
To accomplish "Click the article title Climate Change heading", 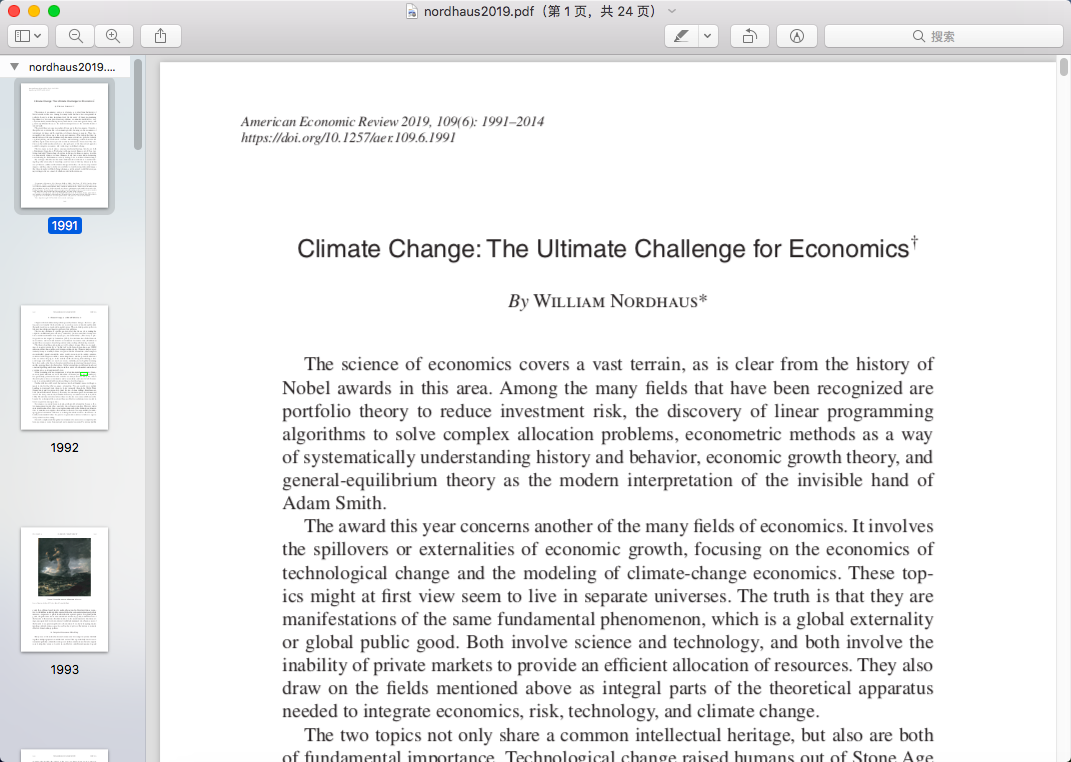I will (603, 249).
